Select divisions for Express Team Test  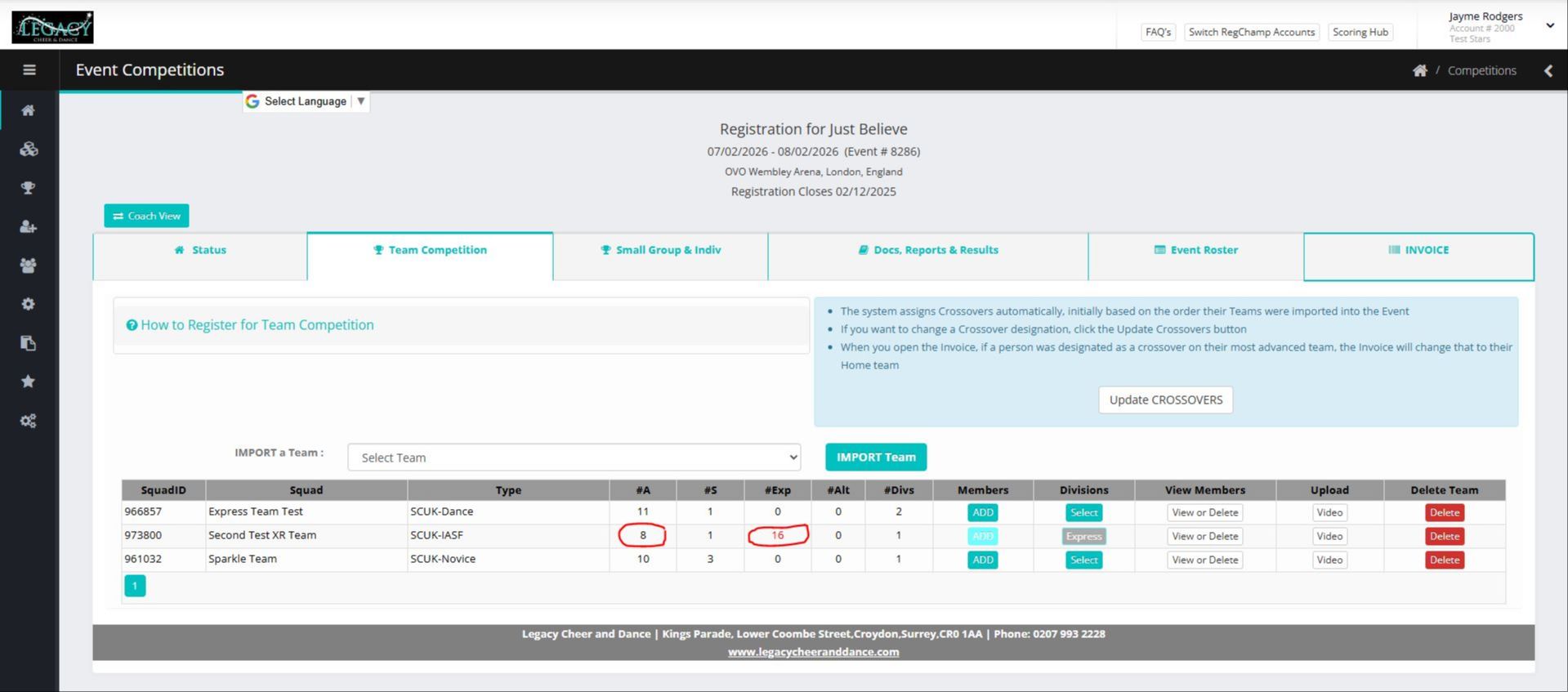(1084, 513)
